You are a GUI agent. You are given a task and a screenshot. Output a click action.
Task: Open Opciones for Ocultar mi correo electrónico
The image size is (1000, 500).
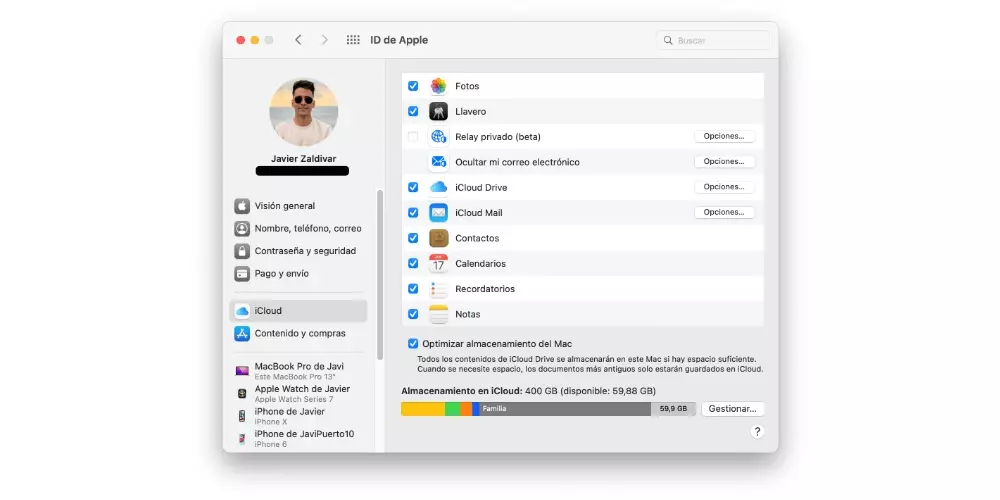724,162
